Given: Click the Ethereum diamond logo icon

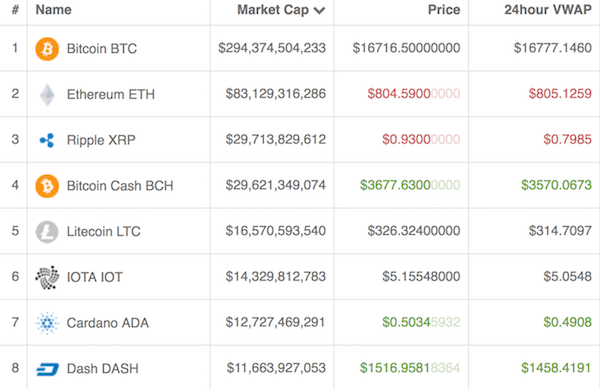Looking at the screenshot, I should (47, 94).
